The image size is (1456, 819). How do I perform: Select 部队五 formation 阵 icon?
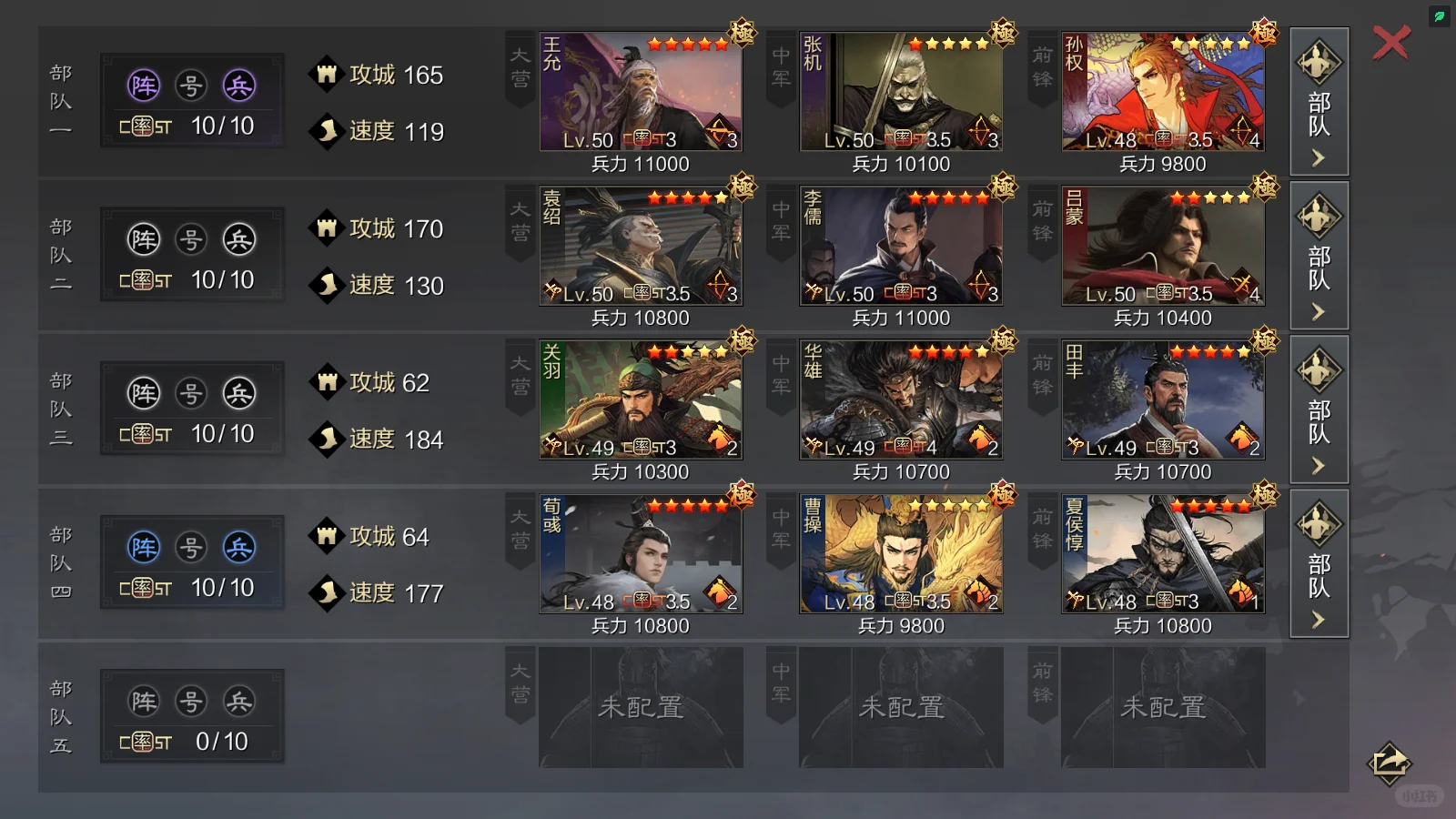144,701
